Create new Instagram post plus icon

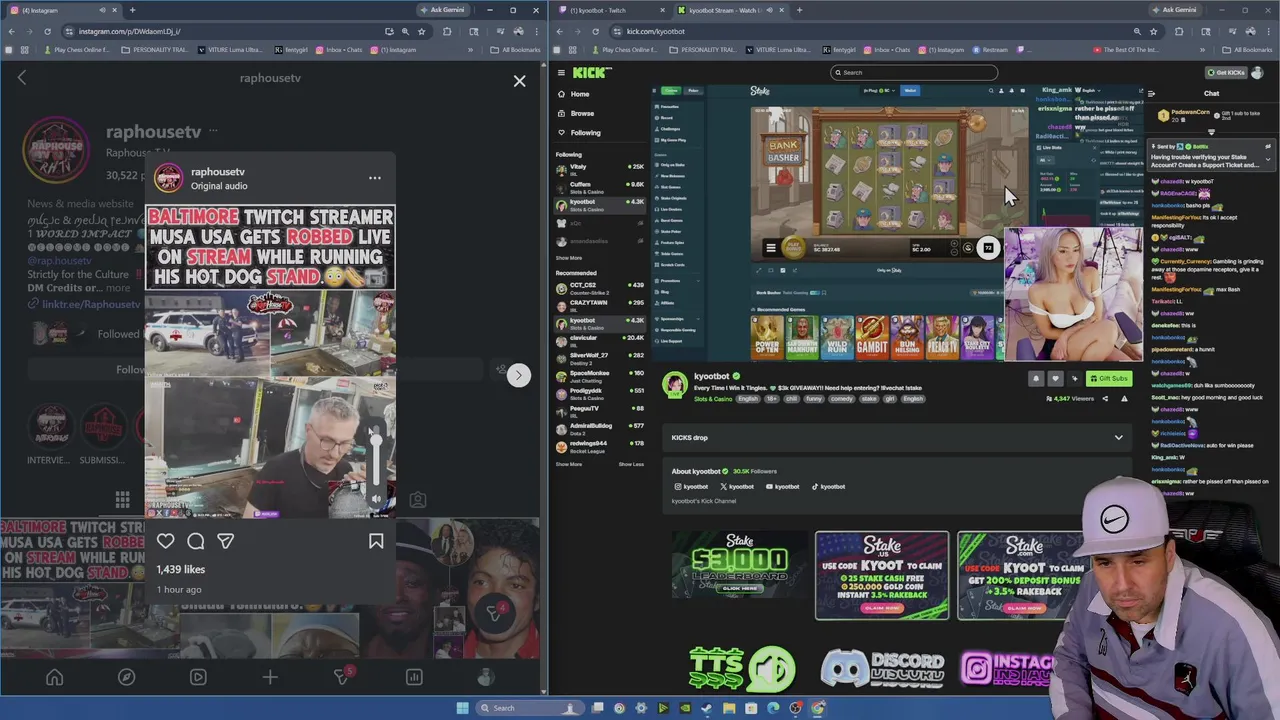270,677
